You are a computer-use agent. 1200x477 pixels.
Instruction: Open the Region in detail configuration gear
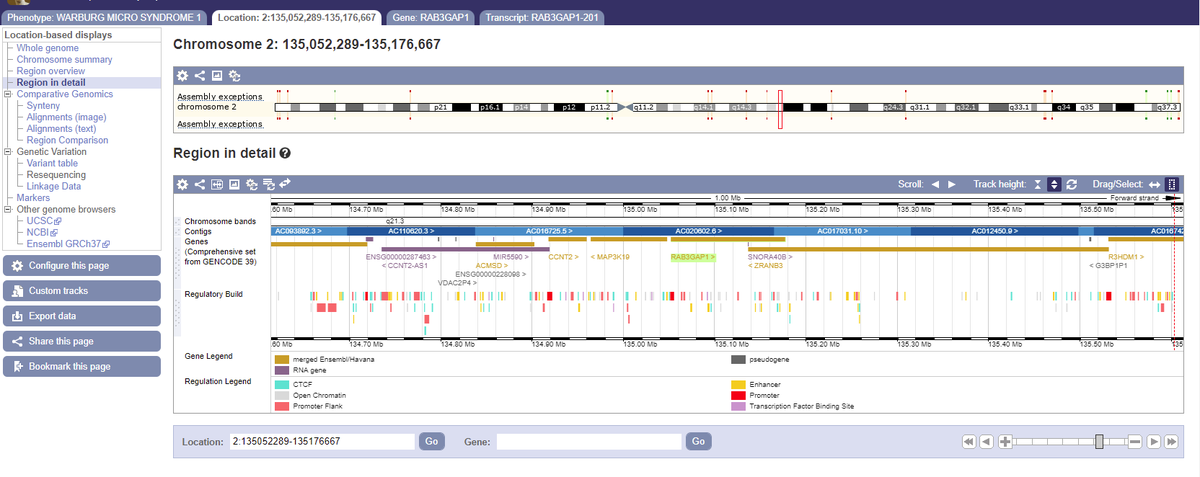tap(182, 184)
